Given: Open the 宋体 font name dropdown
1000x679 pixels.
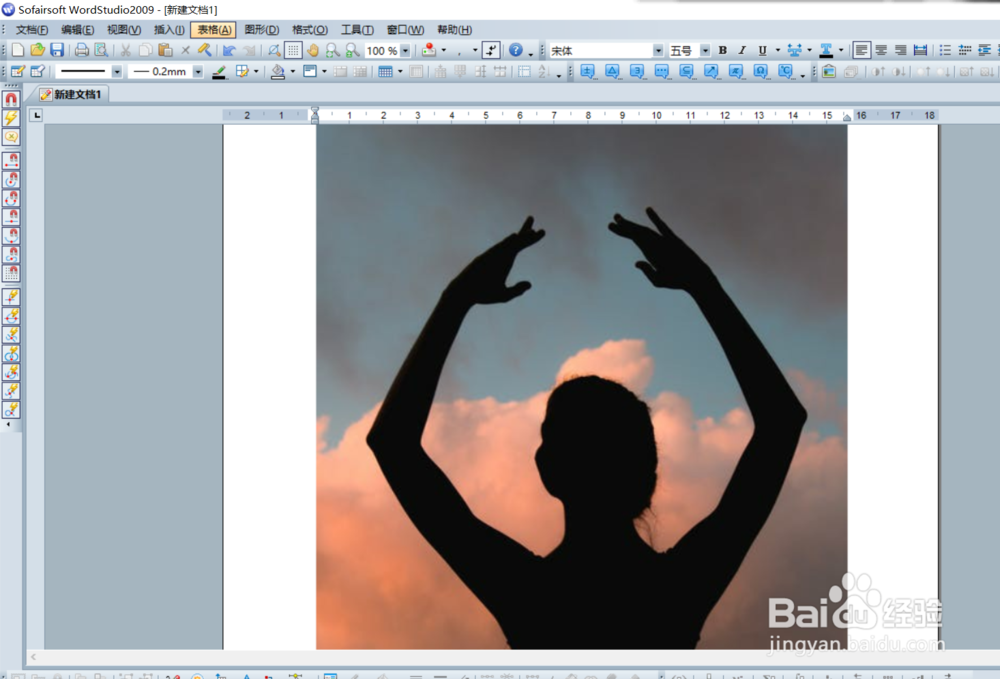Looking at the screenshot, I should click(x=658, y=51).
